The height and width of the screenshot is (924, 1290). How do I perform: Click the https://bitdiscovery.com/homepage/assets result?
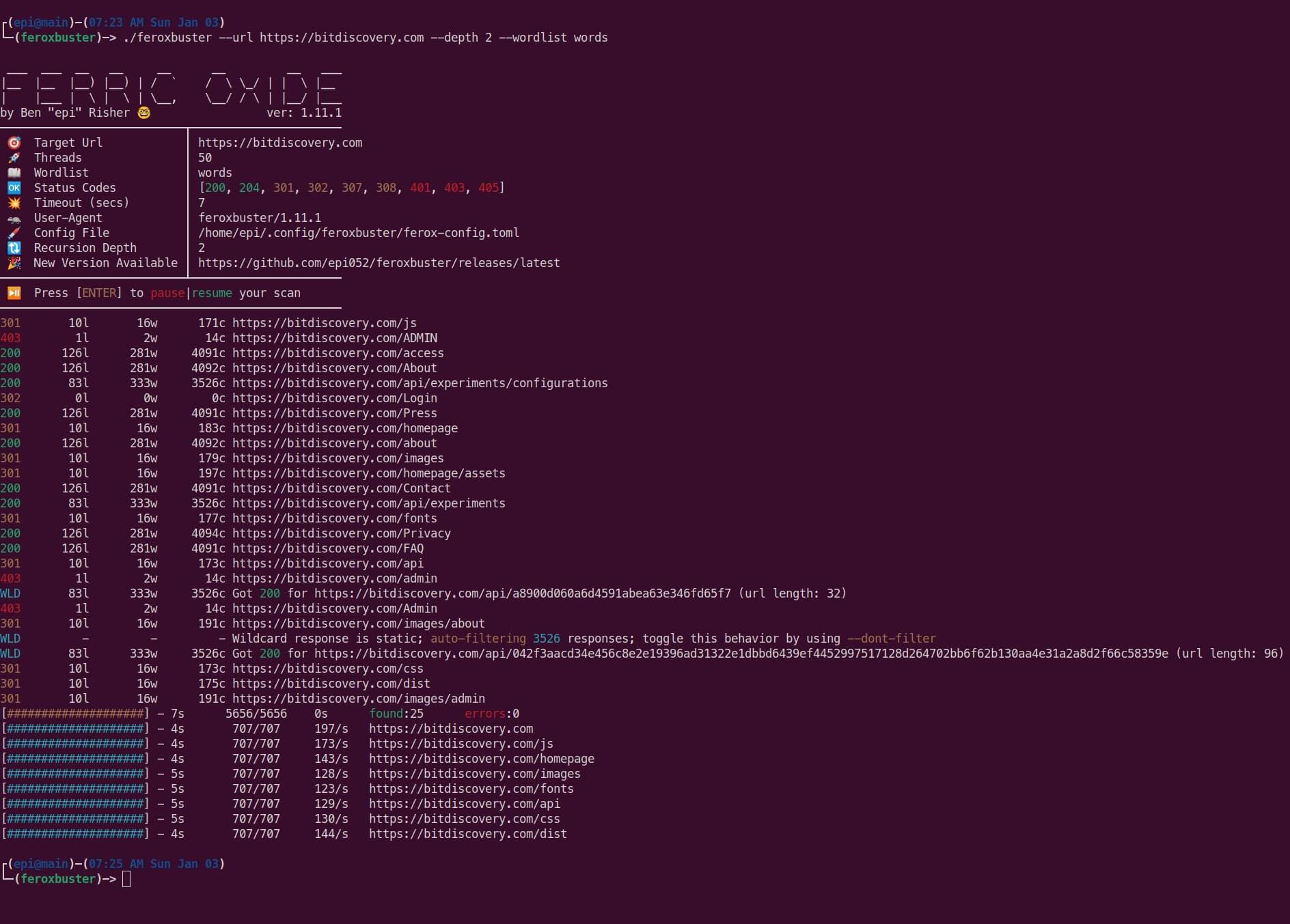click(369, 473)
